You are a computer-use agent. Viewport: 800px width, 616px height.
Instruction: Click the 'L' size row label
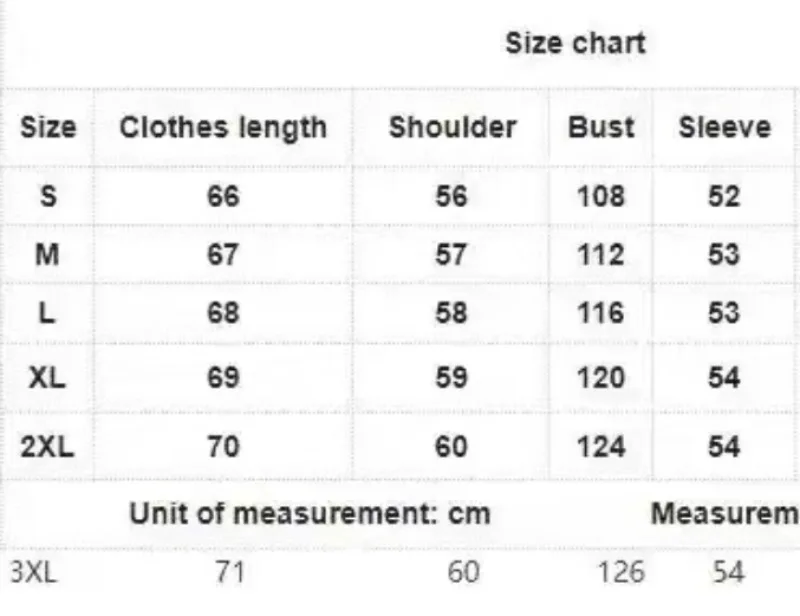click(47, 313)
